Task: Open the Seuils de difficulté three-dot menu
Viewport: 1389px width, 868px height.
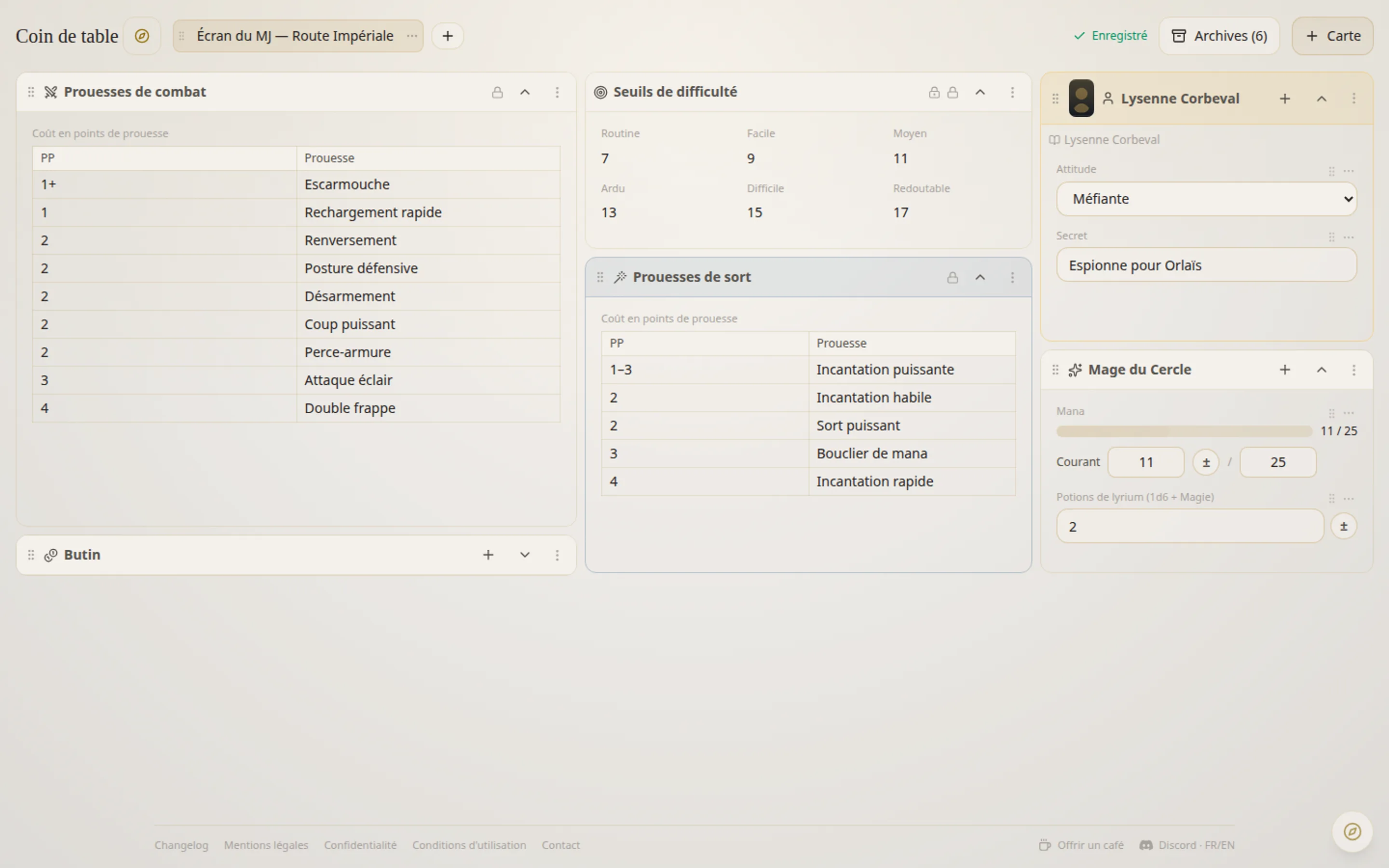Action: [x=1012, y=93]
